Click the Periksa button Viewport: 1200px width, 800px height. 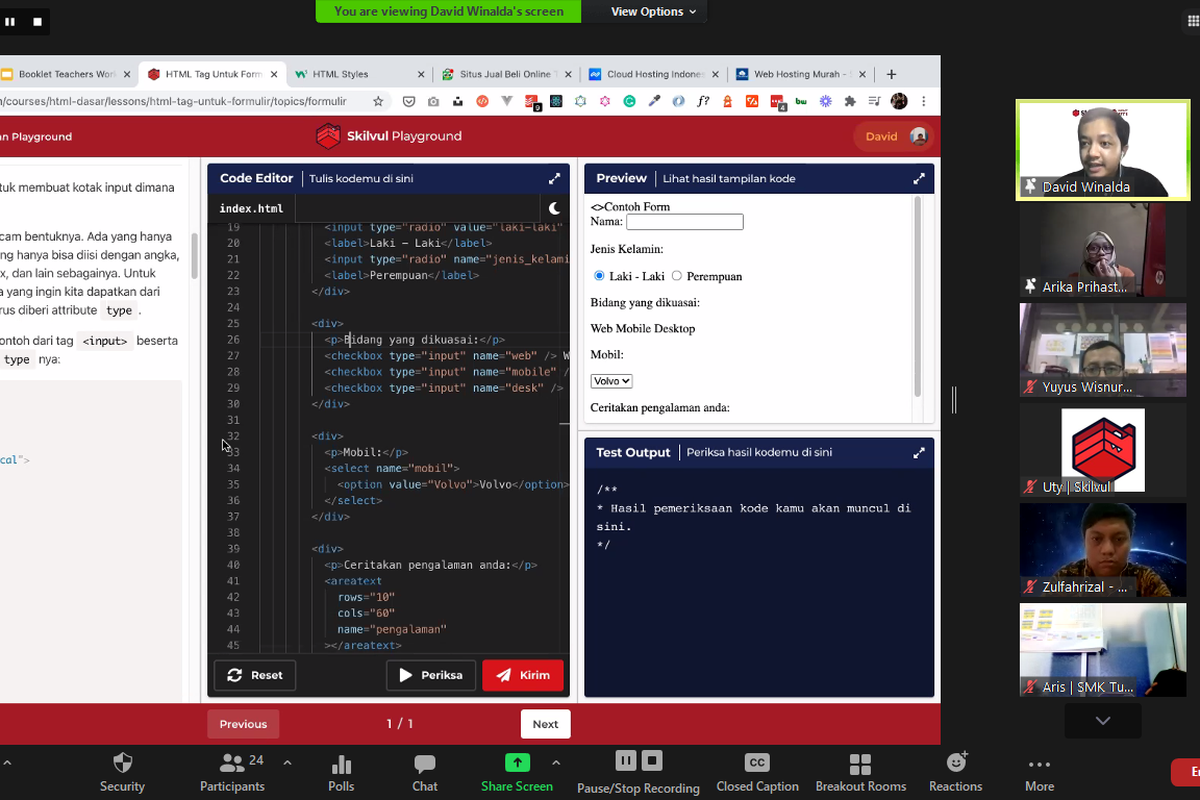click(x=431, y=675)
